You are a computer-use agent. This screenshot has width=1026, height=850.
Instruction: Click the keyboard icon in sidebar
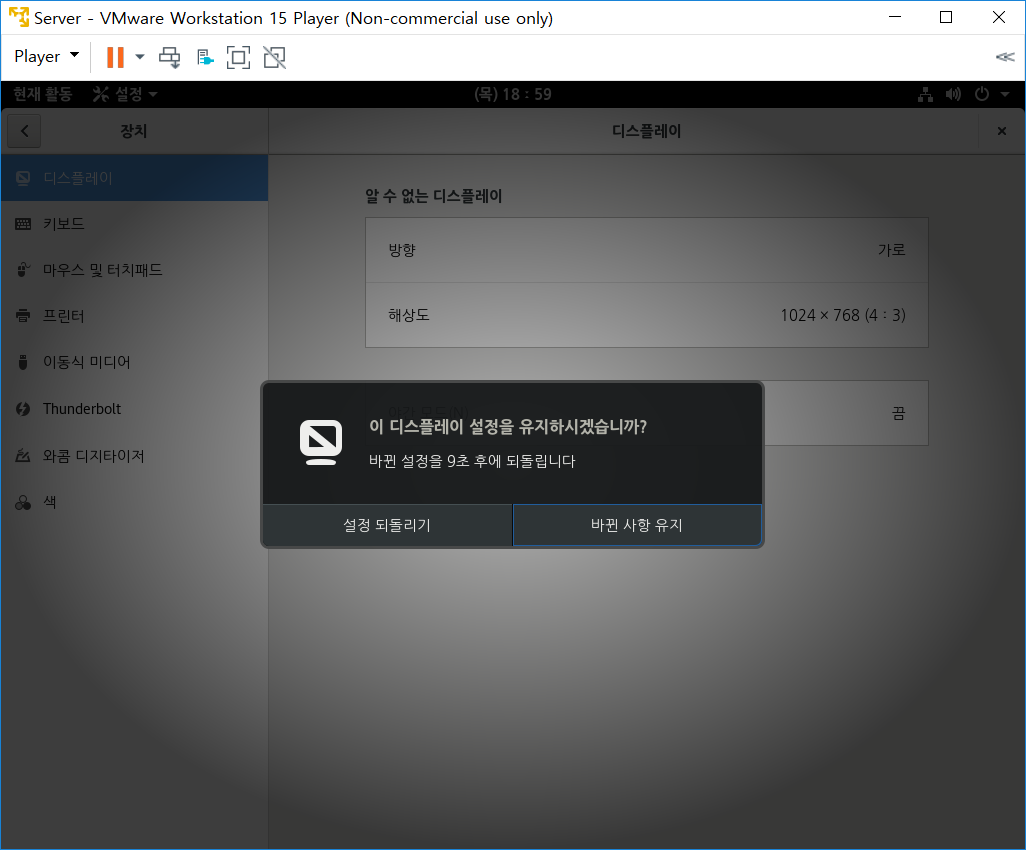23,224
